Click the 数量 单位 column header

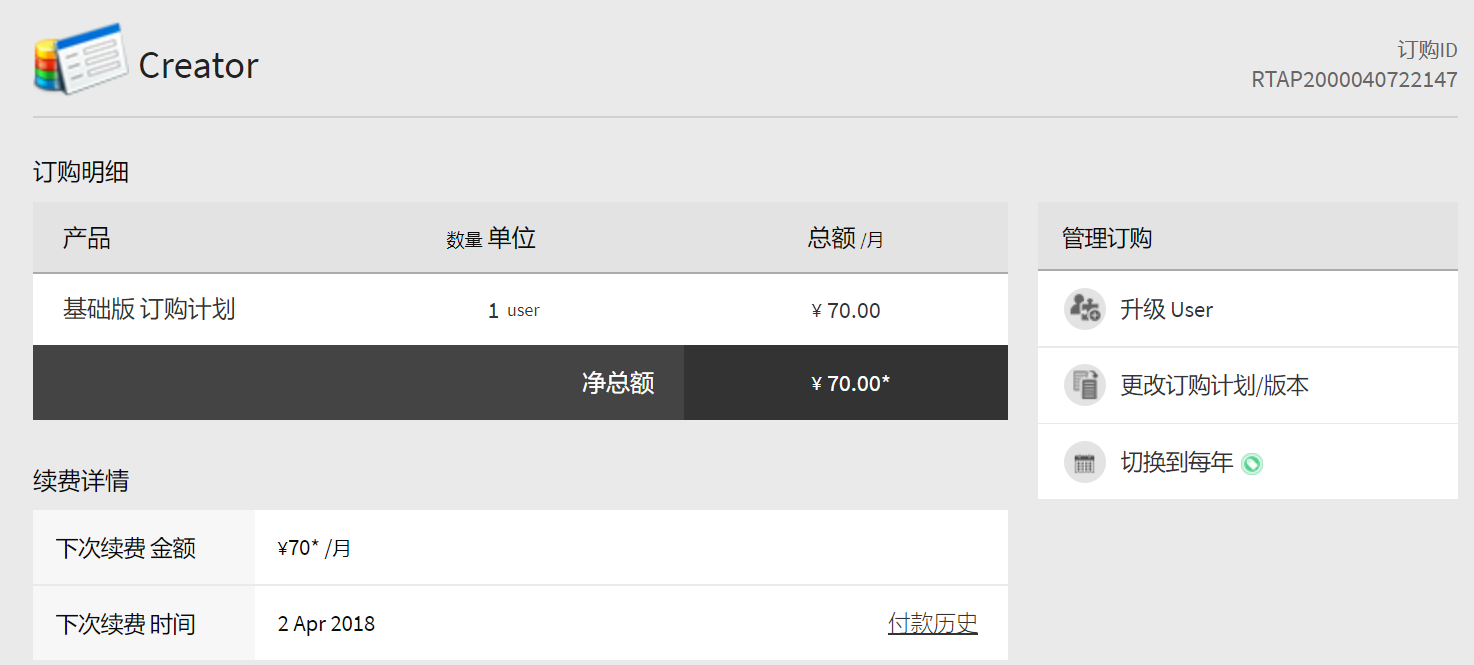[x=490, y=238]
